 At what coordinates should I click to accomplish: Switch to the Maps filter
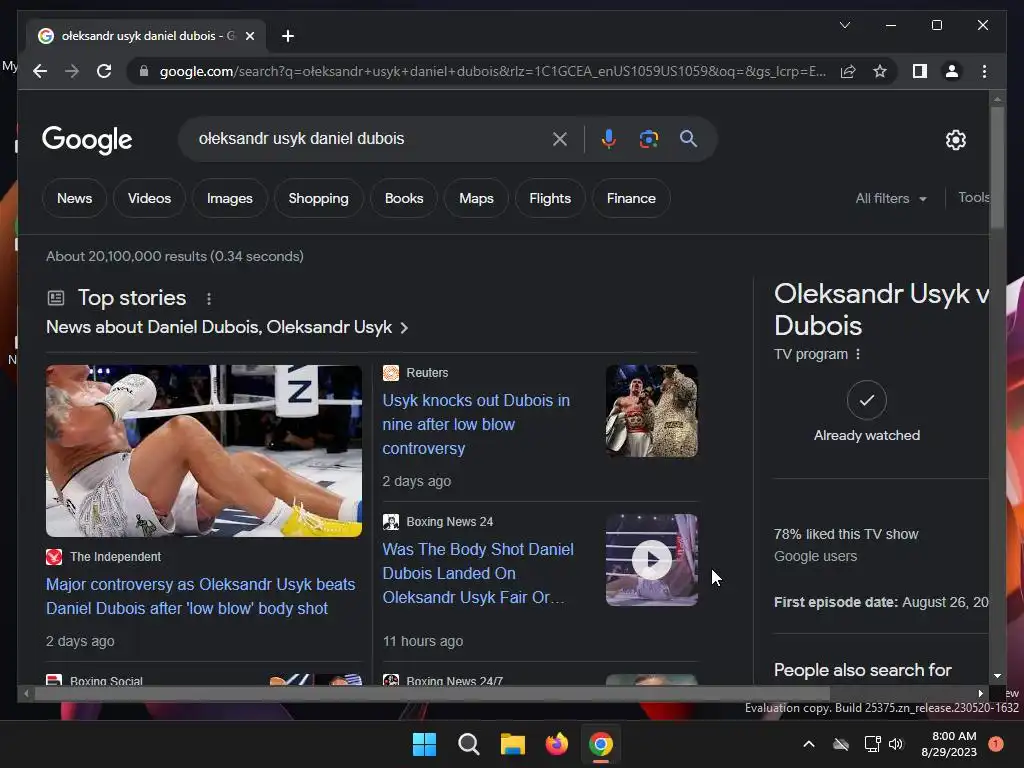pyautogui.click(x=476, y=198)
